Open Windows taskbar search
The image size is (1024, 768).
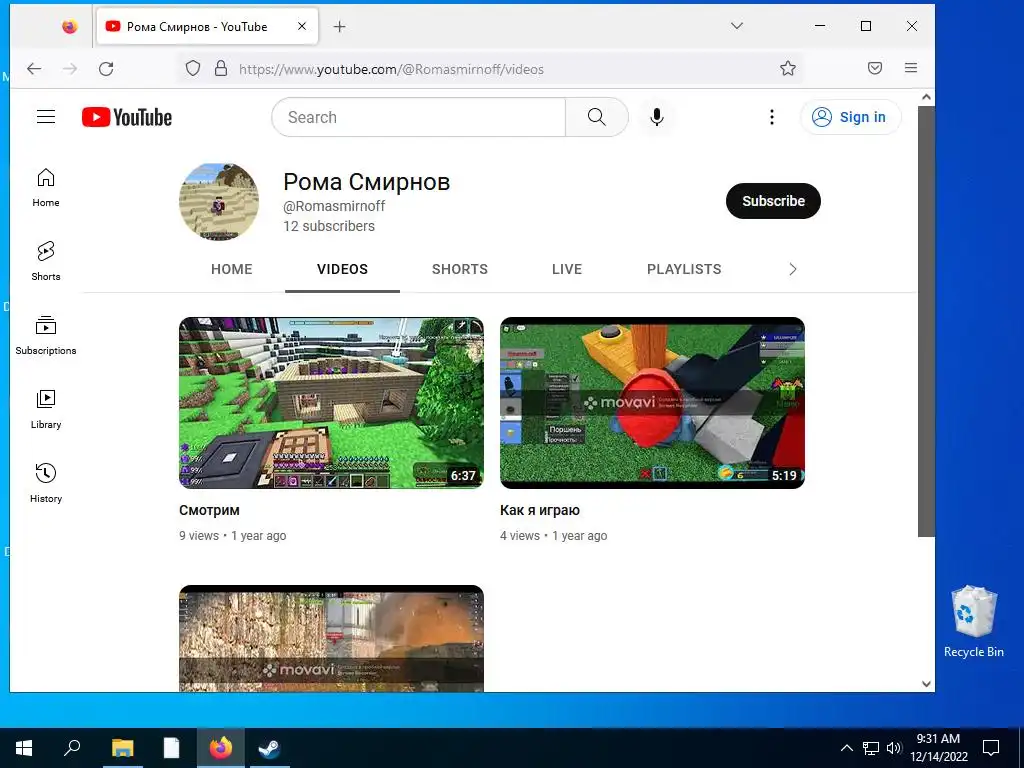[72, 748]
